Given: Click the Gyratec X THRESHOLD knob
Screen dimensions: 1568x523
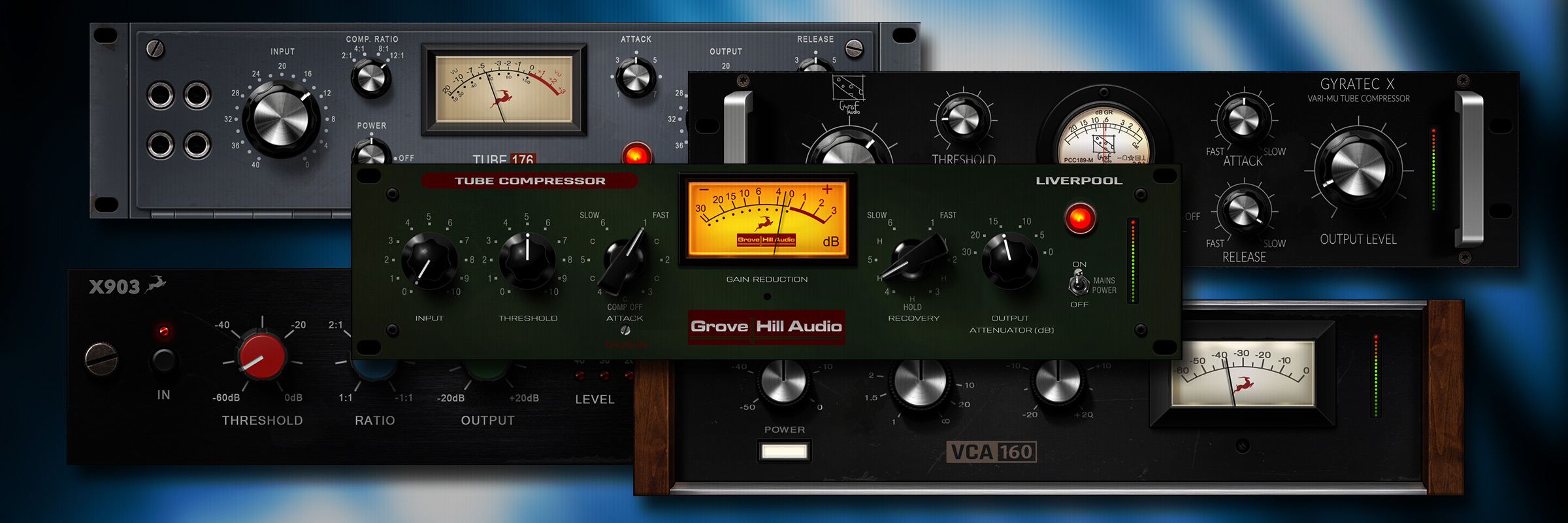Looking at the screenshot, I should pos(963,120).
